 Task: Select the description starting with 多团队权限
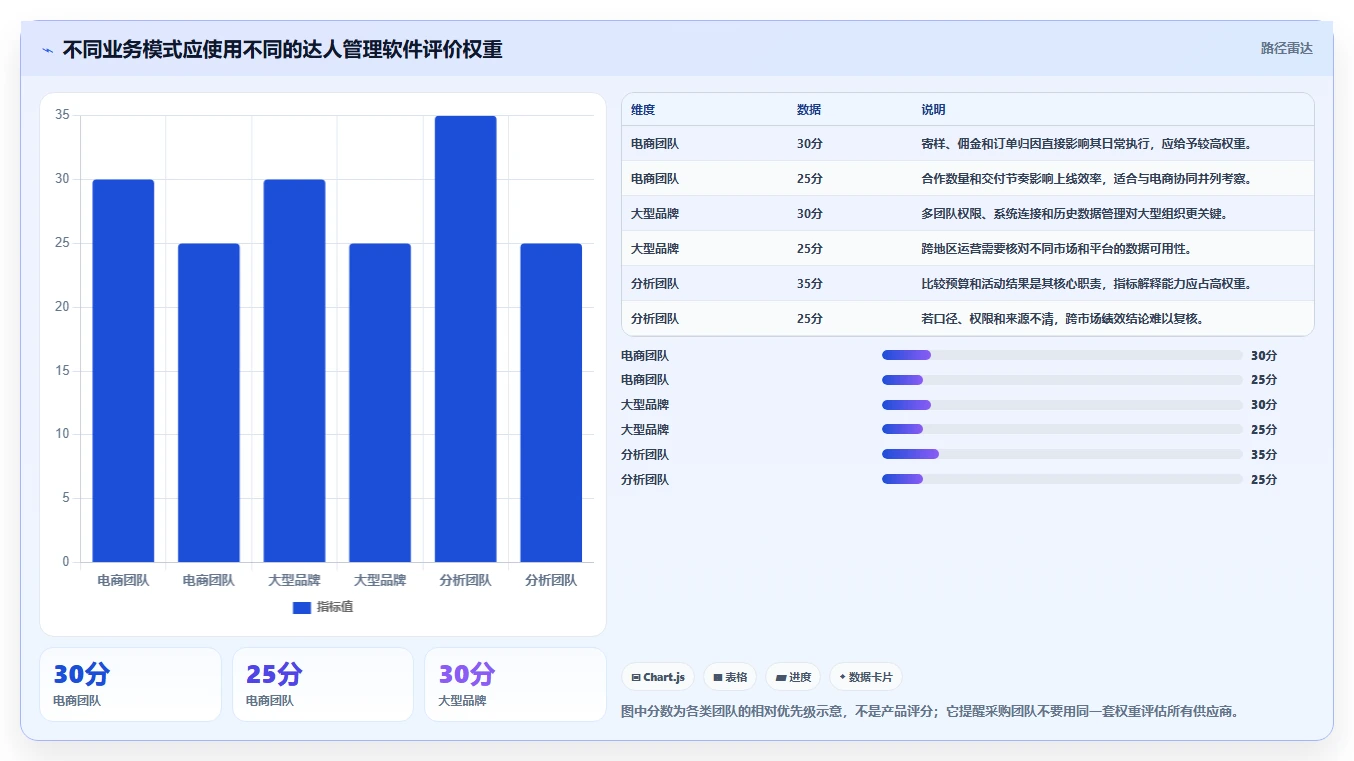point(1074,214)
